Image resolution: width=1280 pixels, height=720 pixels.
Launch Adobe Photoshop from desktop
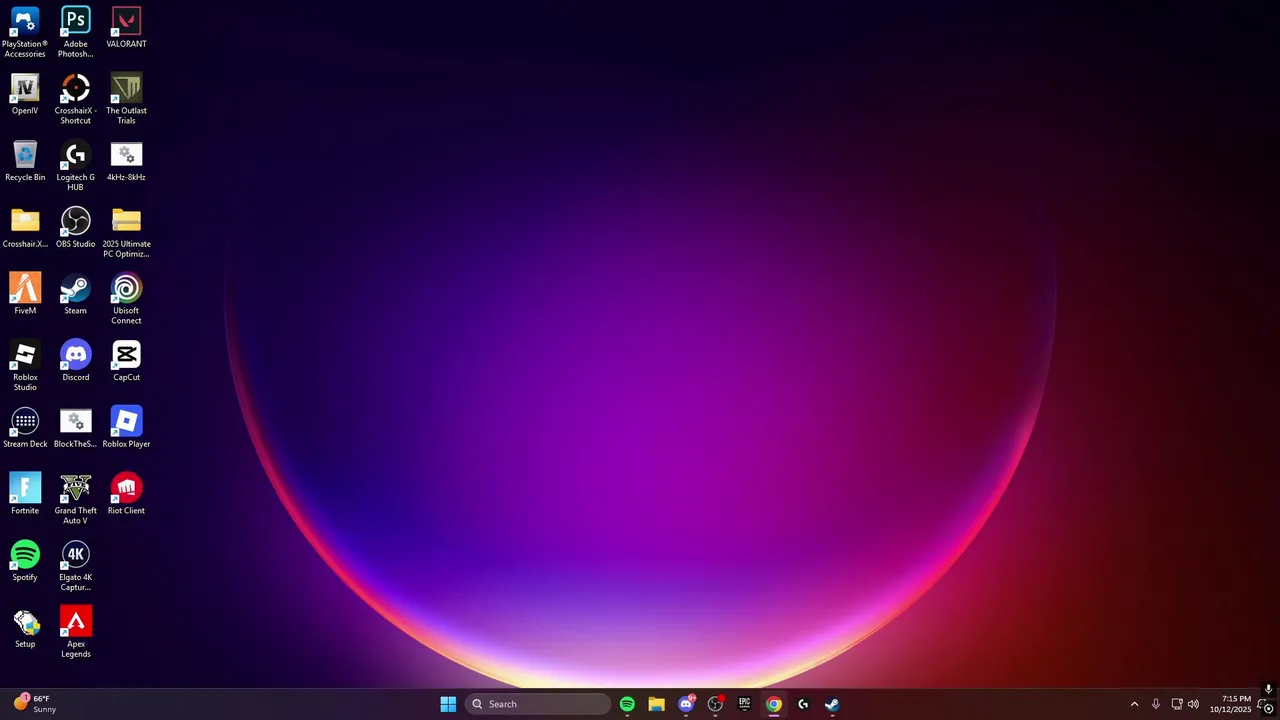(75, 32)
